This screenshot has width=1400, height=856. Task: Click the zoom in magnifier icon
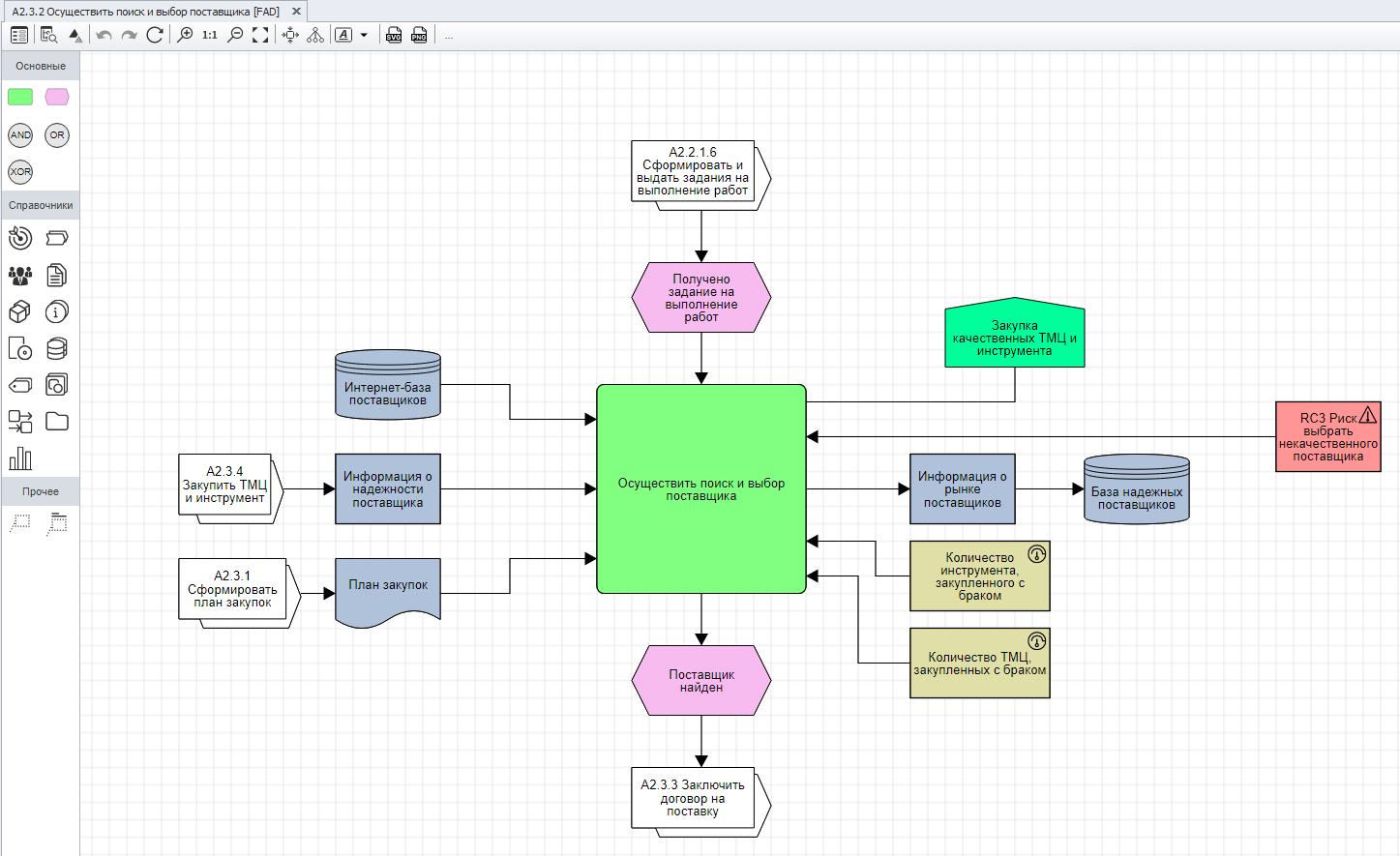click(185, 35)
